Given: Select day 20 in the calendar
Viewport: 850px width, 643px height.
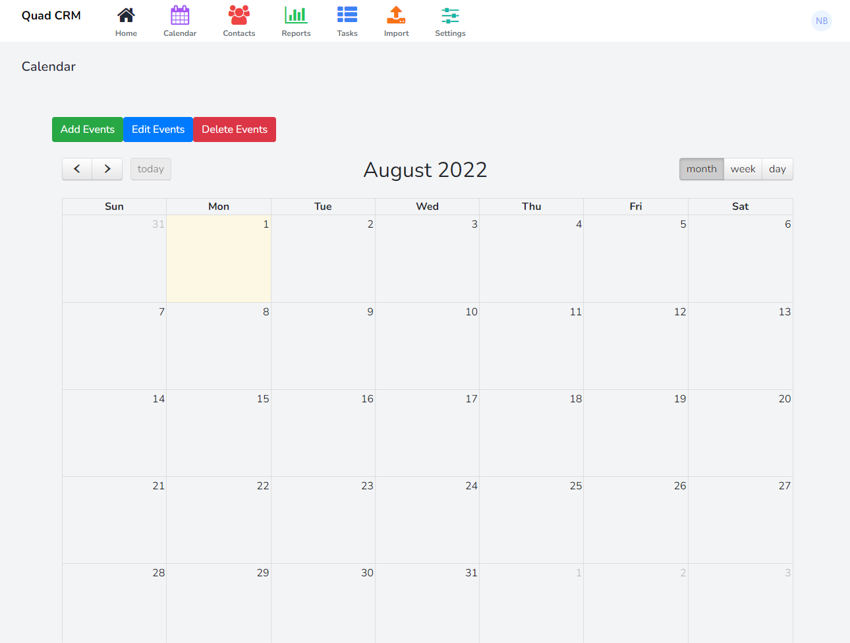Looking at the screenshot, I should coord(740,433).
